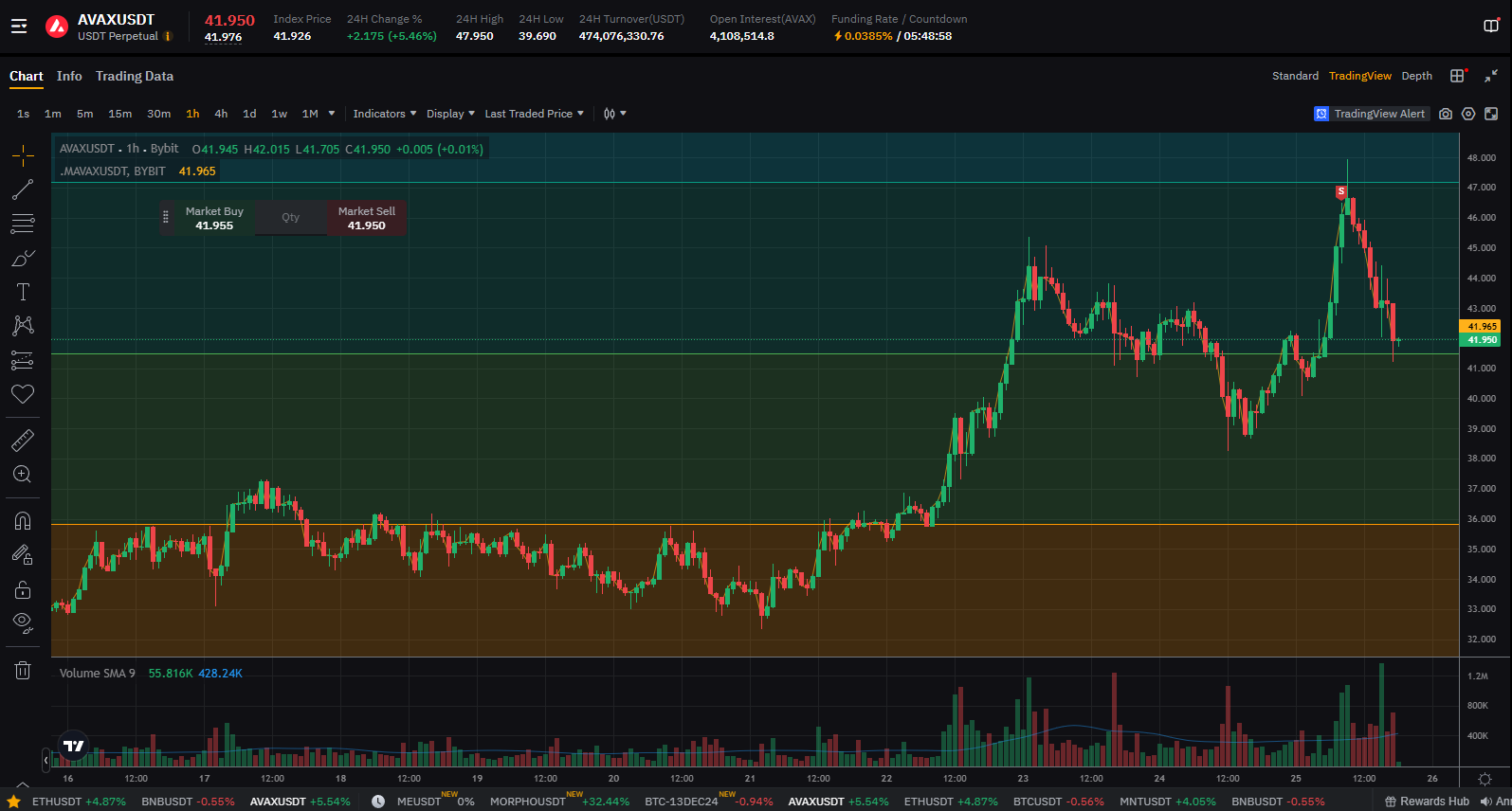The image size is (1512, 811).
Task: Select the Text annotation tool
Action: point(23,292)
